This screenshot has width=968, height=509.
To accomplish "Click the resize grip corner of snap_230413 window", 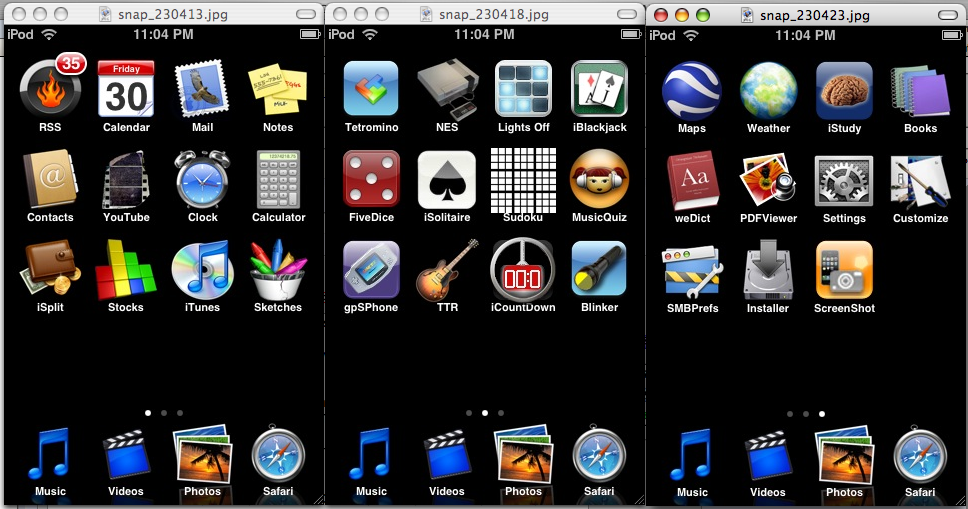I will tap(319, 500).
